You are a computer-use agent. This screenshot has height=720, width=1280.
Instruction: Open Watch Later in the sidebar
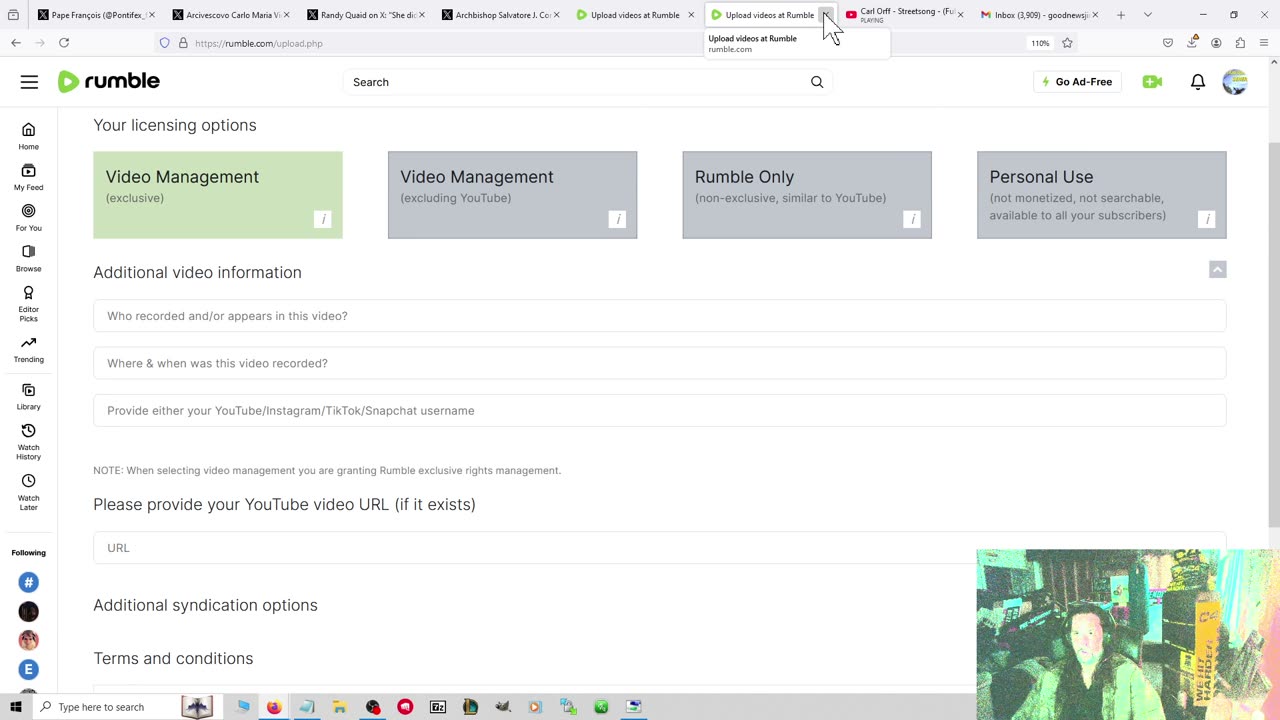(x=28, y=491)
